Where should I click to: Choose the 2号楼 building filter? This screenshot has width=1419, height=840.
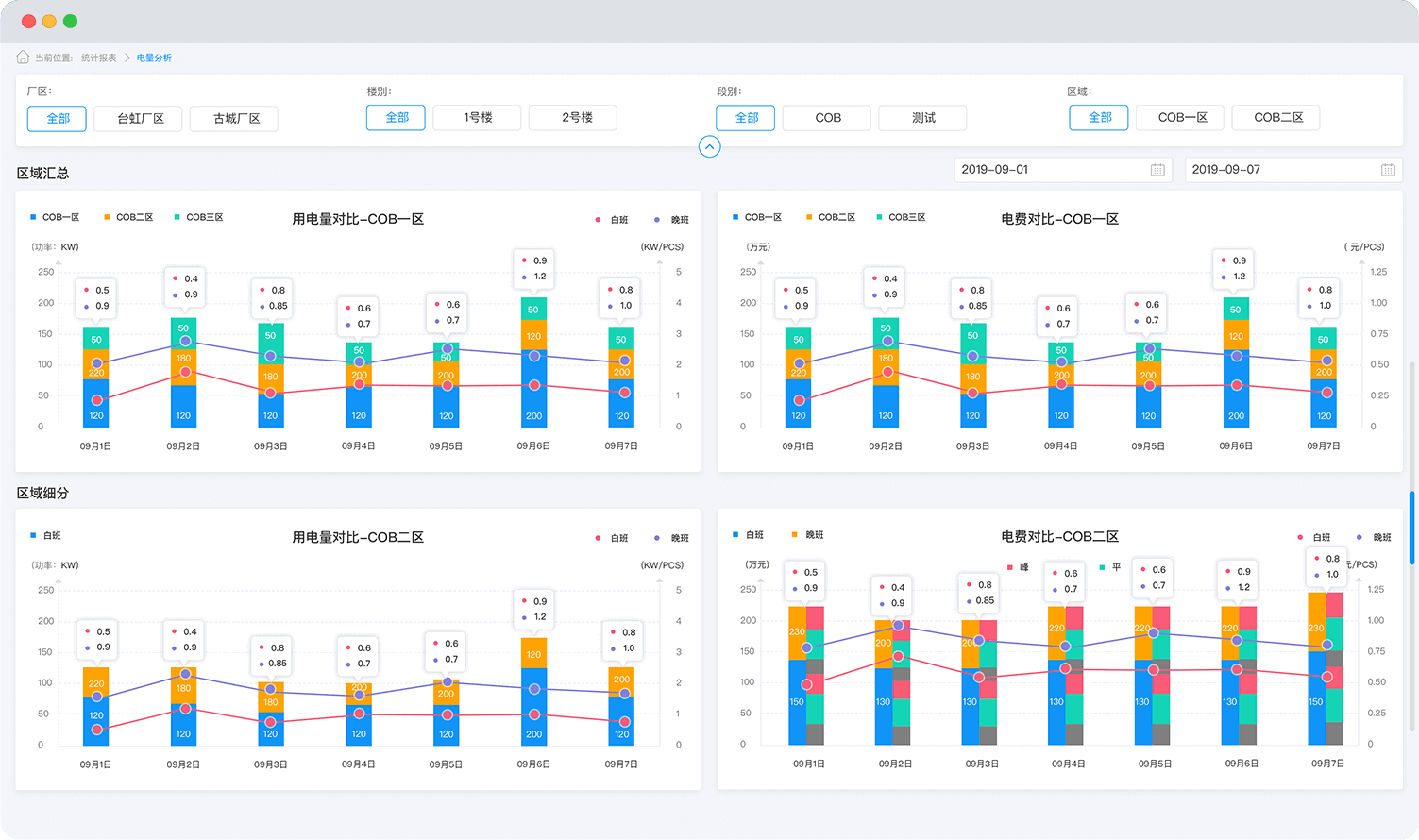pos(574,118)
